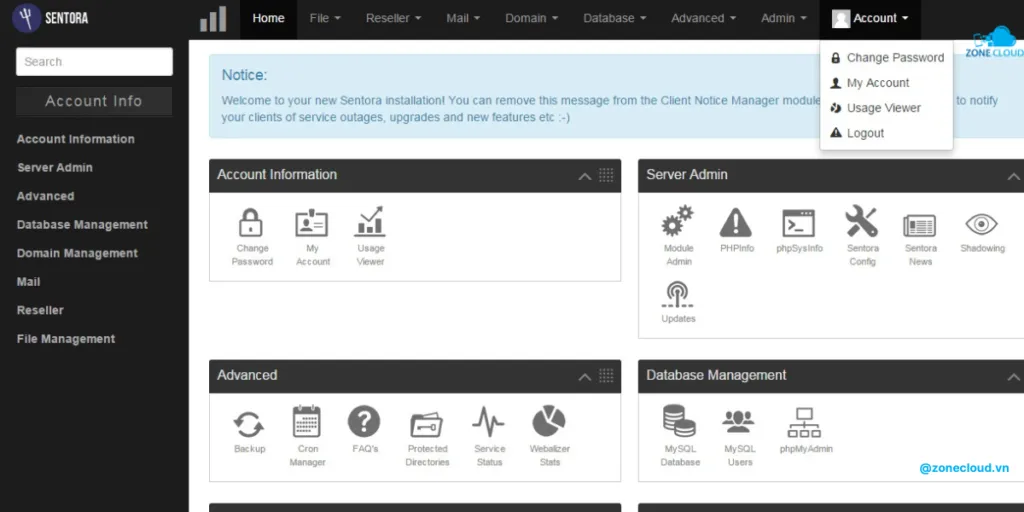
Task: Open Advanced in the sidebar
Action: 46,196
